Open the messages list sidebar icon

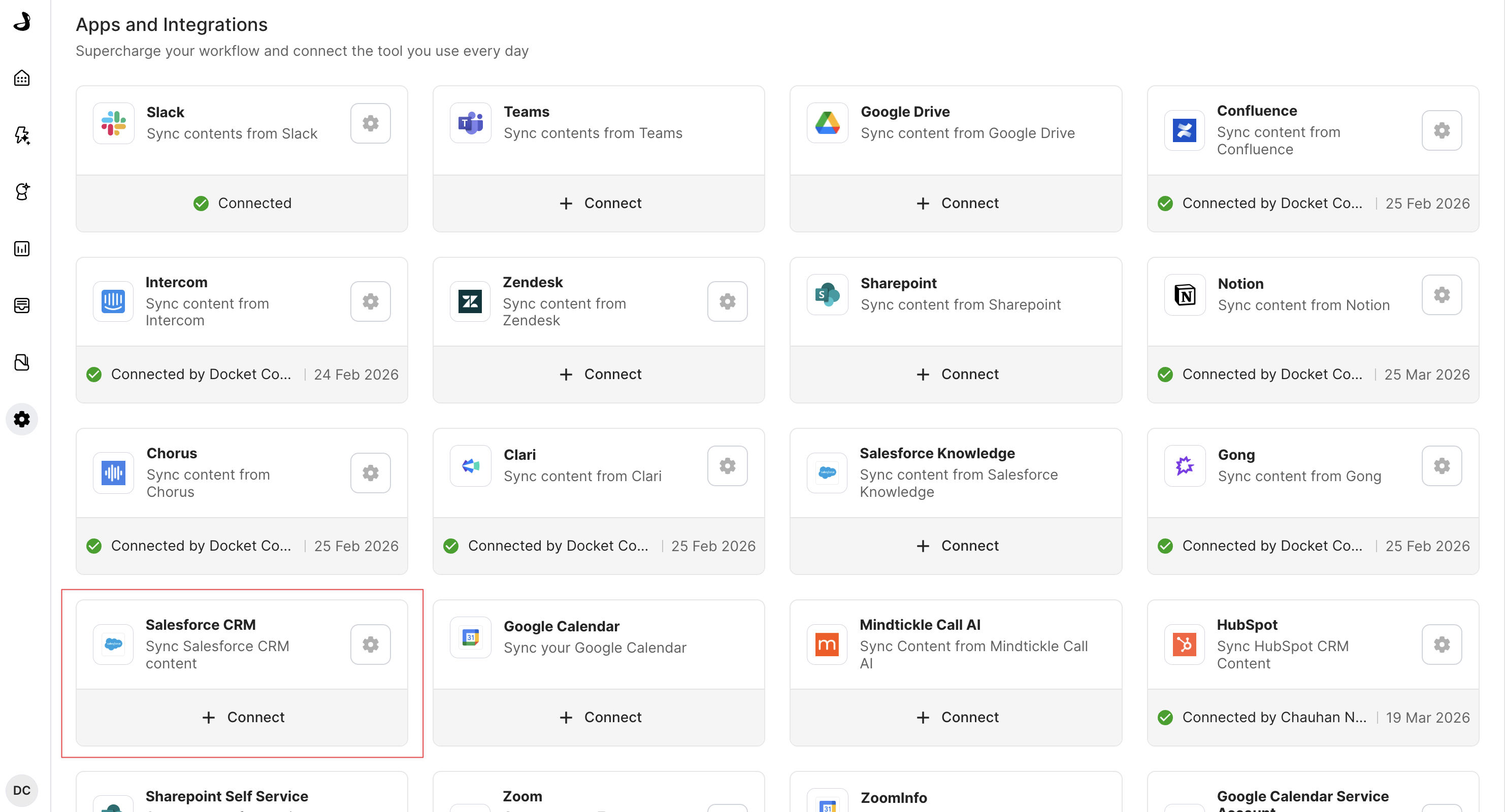(x=22, y=306)
